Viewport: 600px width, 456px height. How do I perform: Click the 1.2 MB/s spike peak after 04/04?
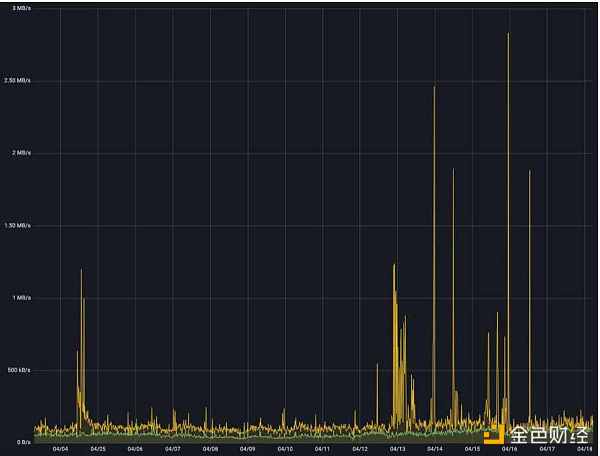(x=81, y=270)
